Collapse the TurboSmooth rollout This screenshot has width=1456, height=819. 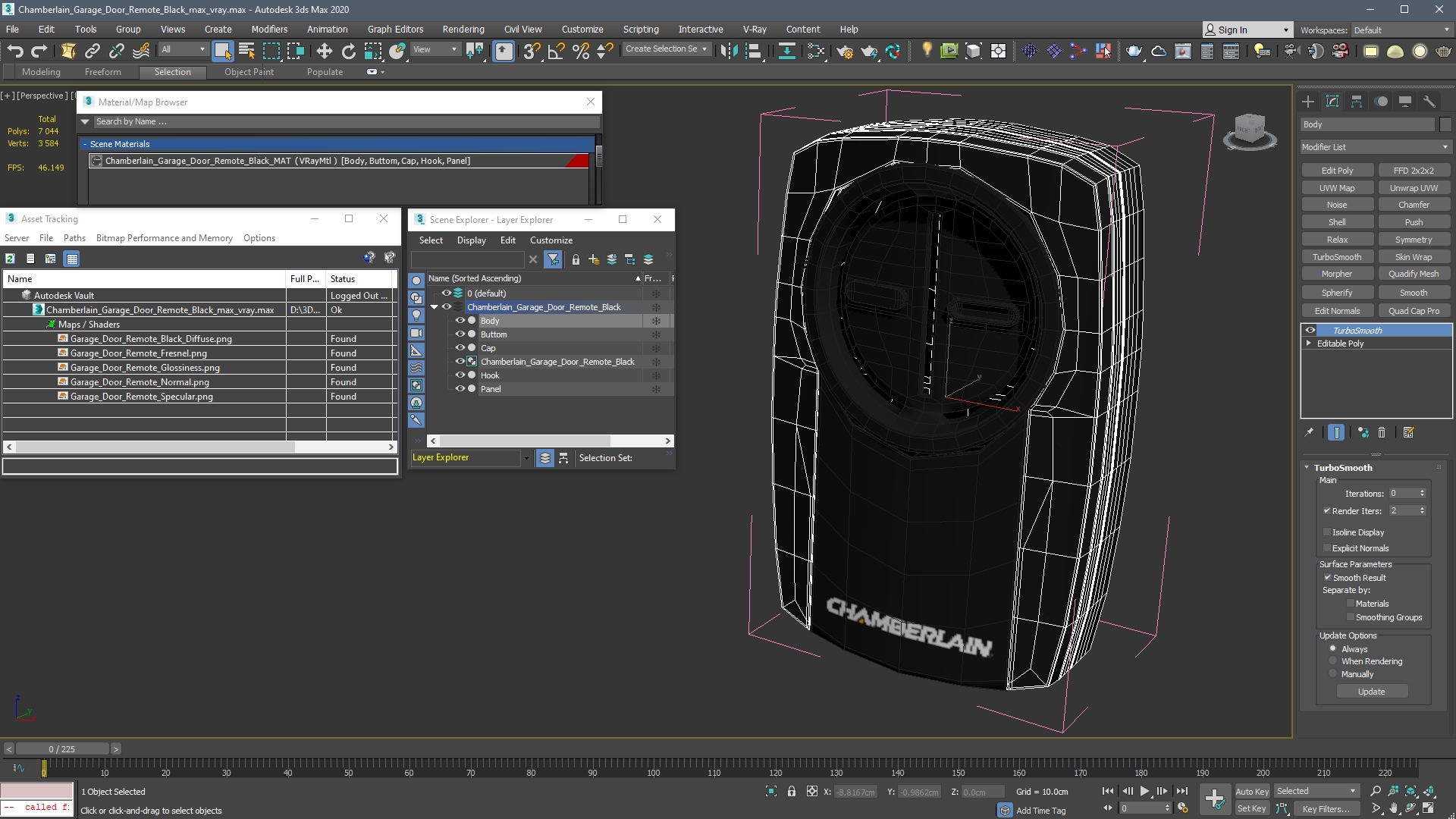(x=1307, y=467)
